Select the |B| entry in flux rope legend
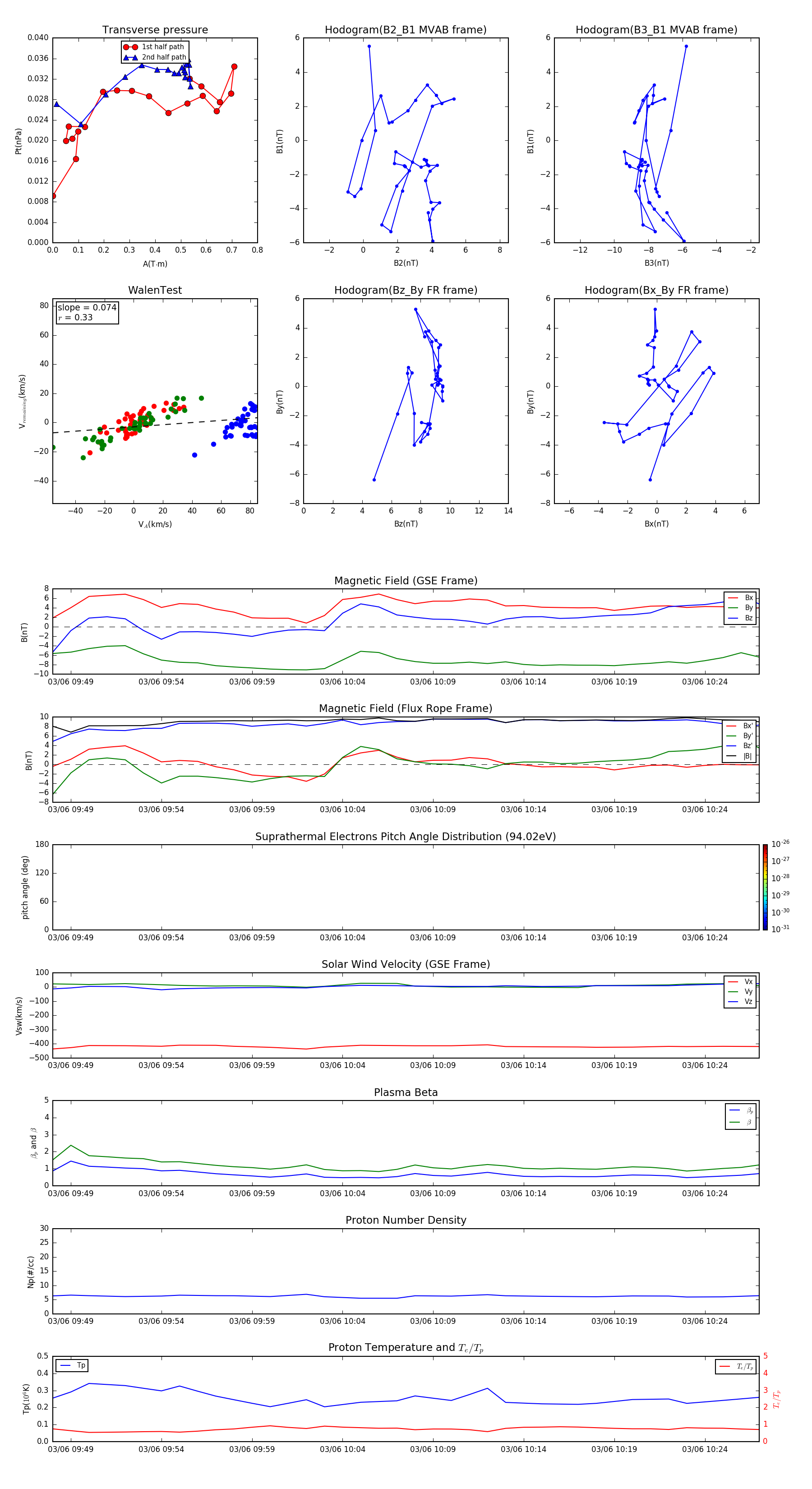 point(740,757)
